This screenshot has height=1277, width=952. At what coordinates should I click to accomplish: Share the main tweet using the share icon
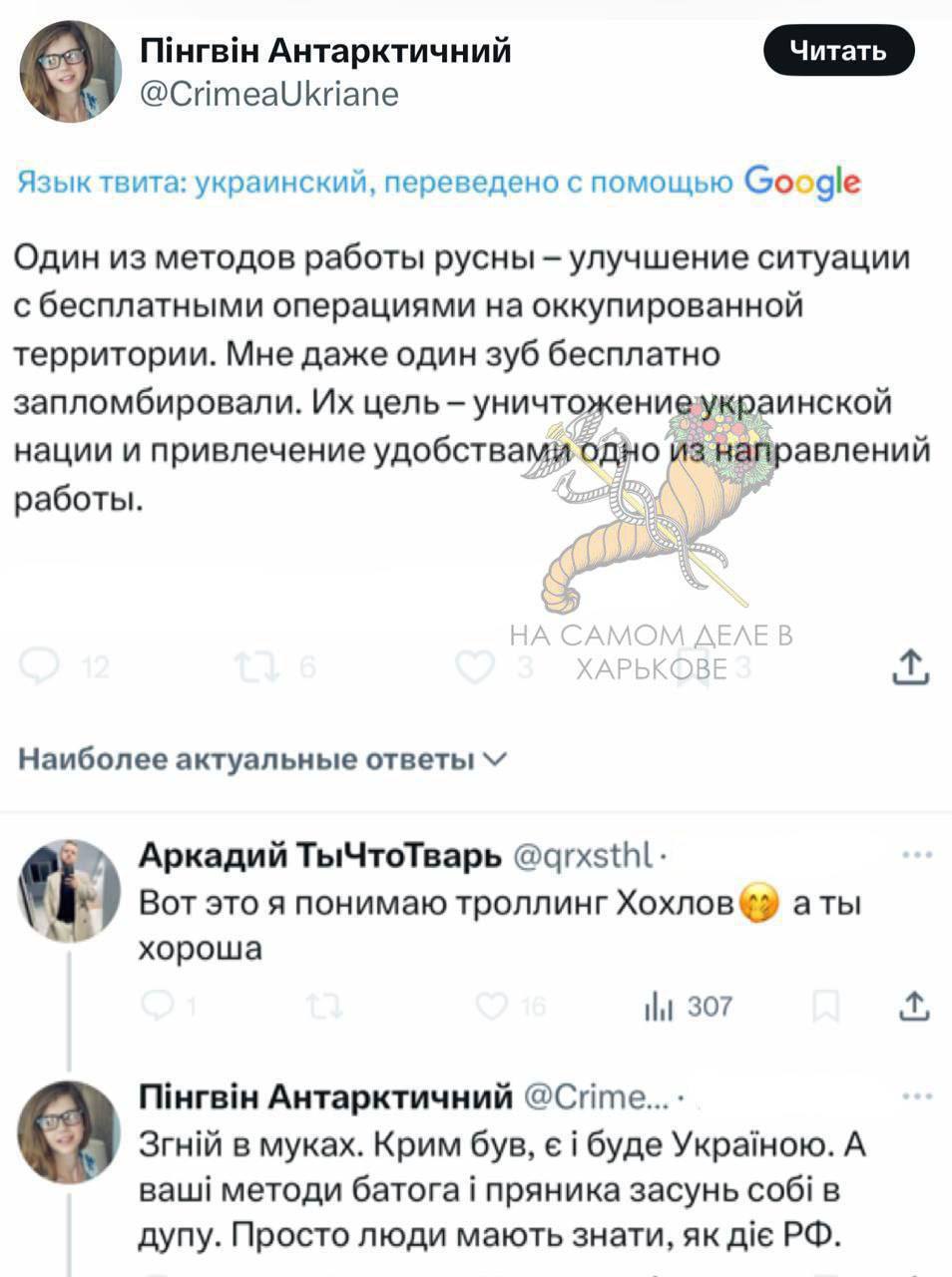[911, 666]
